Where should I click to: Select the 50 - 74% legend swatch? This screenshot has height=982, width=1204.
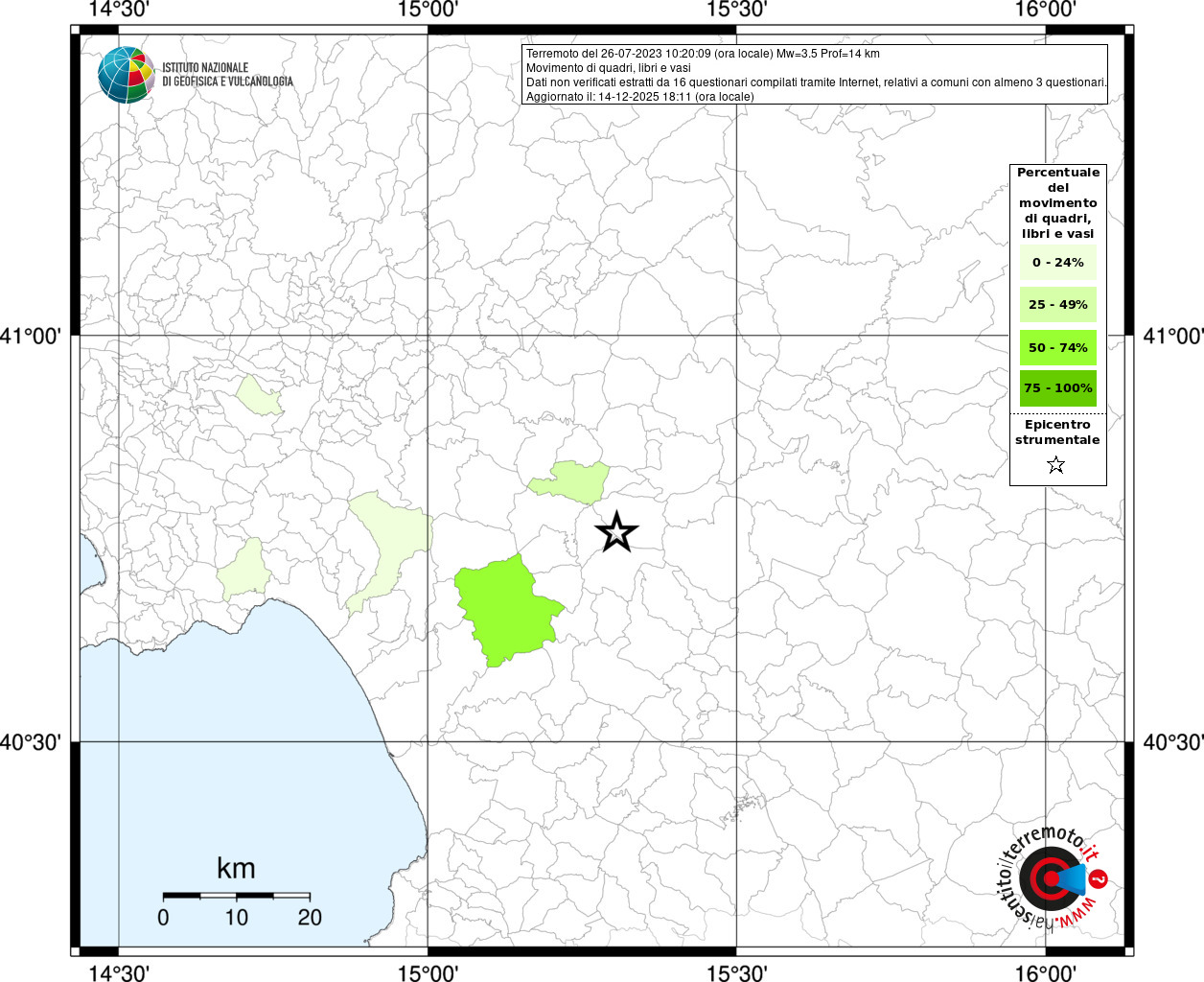(1058, 347)
